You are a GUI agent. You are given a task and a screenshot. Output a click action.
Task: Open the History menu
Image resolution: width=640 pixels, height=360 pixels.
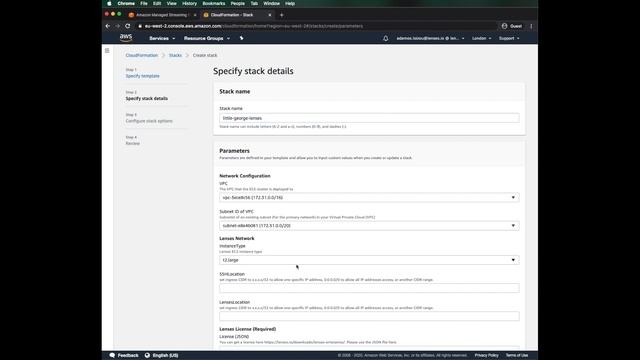189,3
